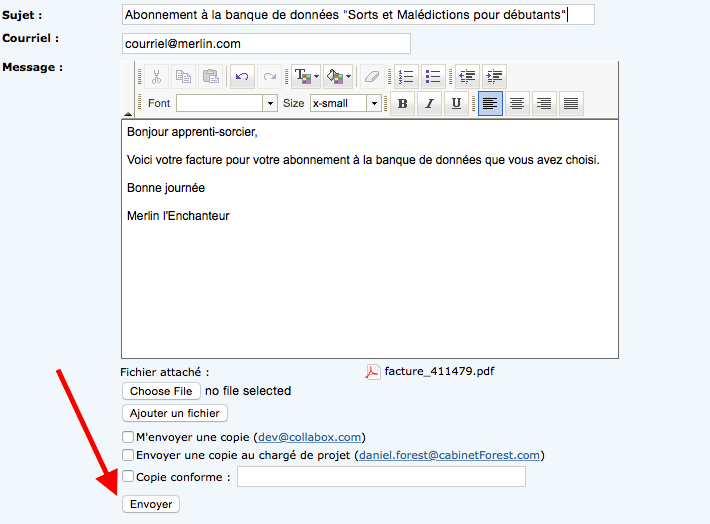Click in the Courriel input field
Screen dimensions: 710x524
[x=266, y=43]
